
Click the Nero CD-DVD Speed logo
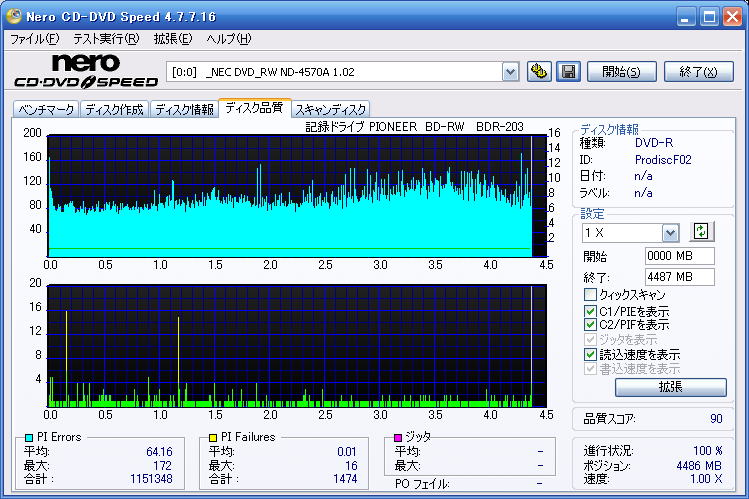point(86,71)
